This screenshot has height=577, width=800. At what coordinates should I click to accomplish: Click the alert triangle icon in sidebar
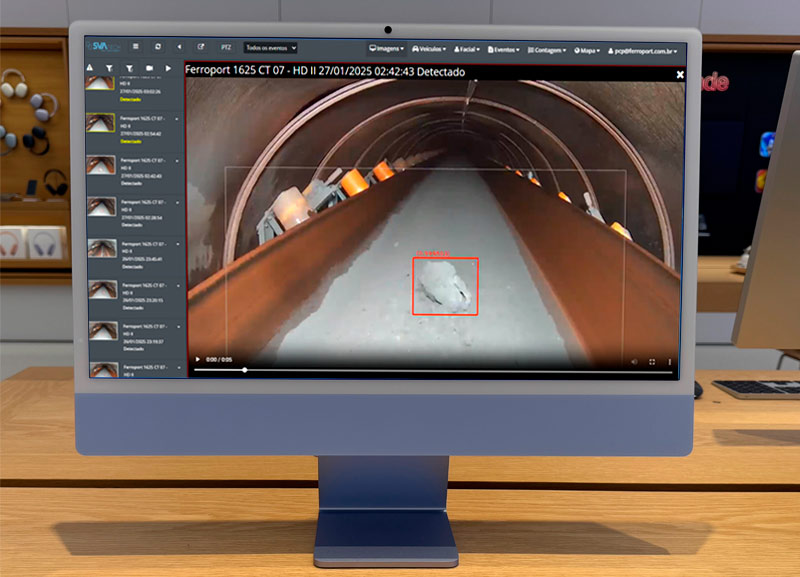tap(91, 68)
